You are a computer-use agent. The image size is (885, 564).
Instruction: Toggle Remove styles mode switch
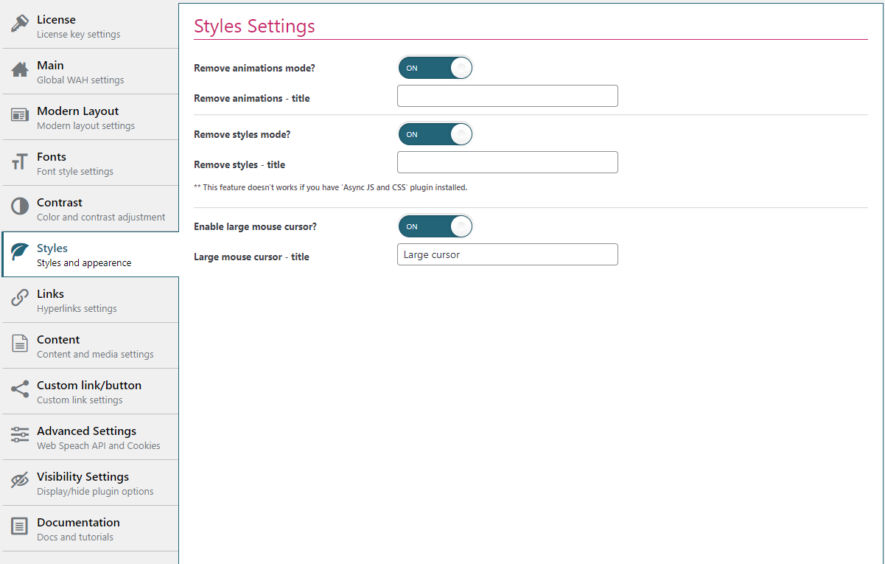435,134
